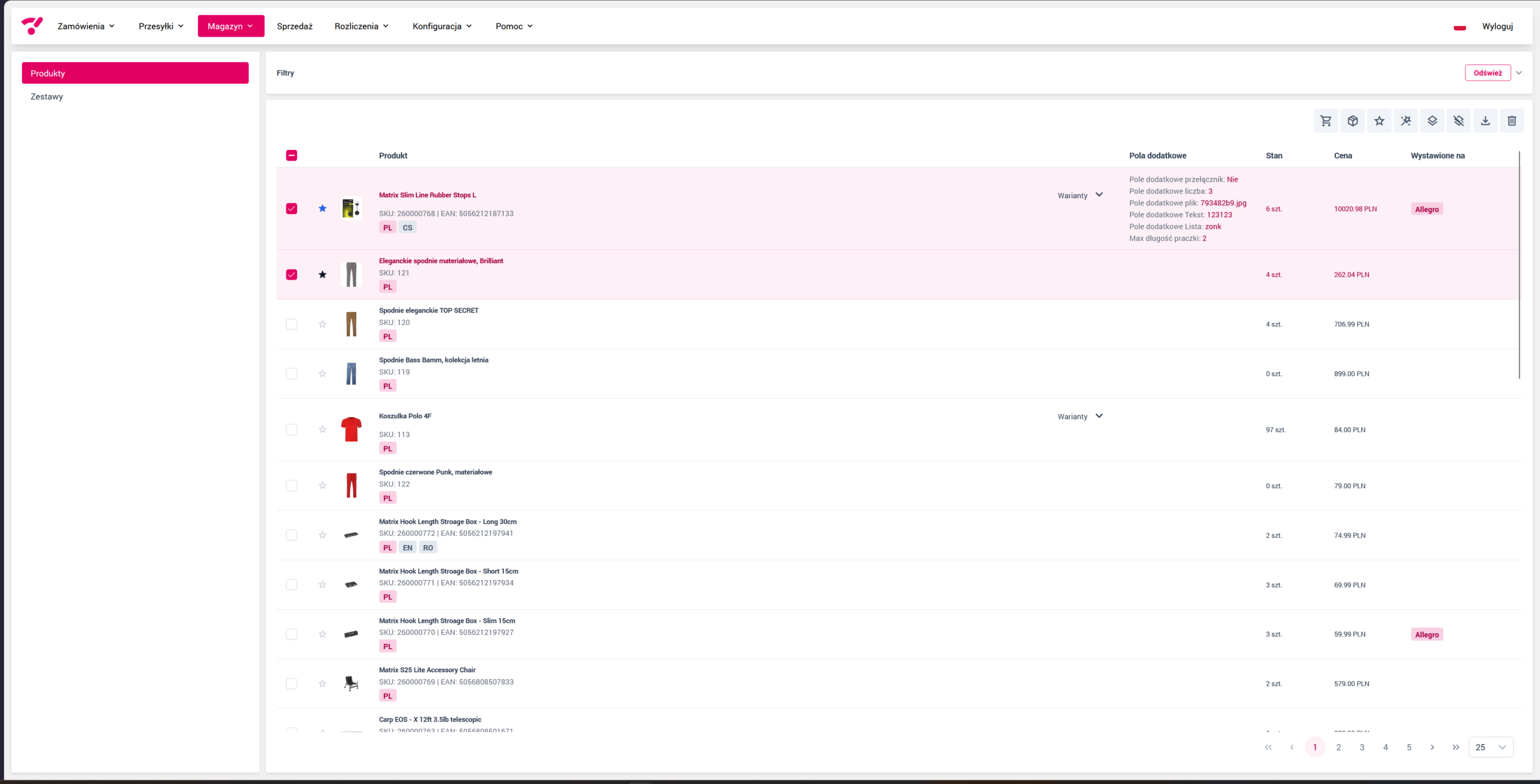Star Spodnie Bass Bamm product
Image resolution: width=1540 pixels, height=784 pixels.
(x=322, y=373)
